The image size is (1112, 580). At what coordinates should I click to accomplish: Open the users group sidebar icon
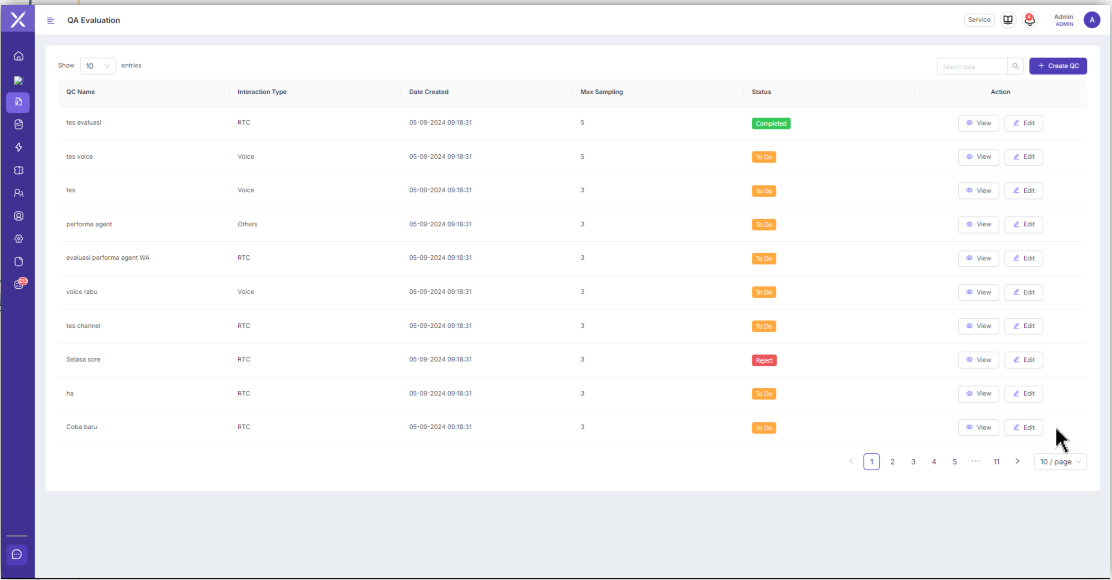click(x=18, y=193)
